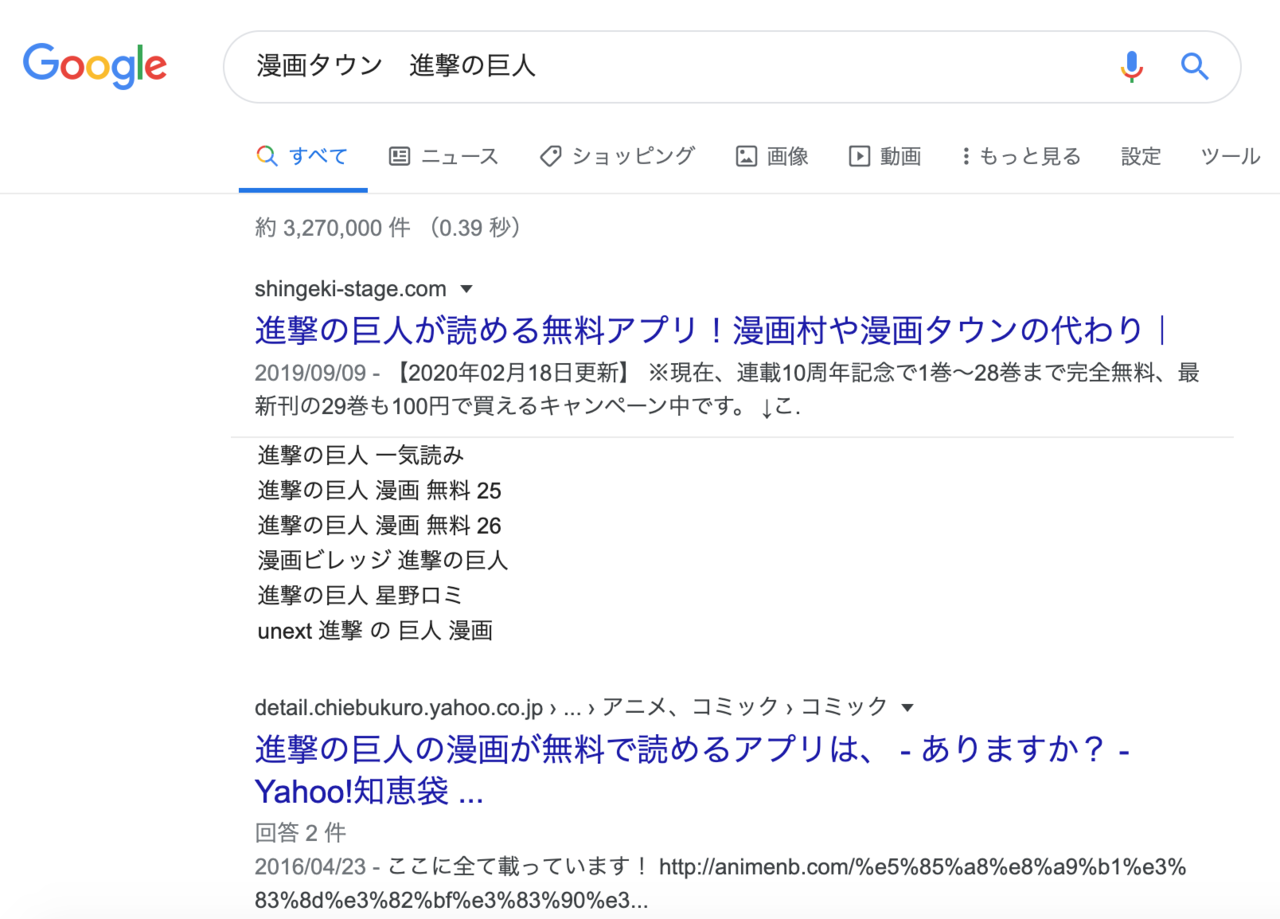Click the 漫画ビレッジ 進撃の巨人 link
The height and width of the screenshot is (919, 1280).
[x=382, y=561]
